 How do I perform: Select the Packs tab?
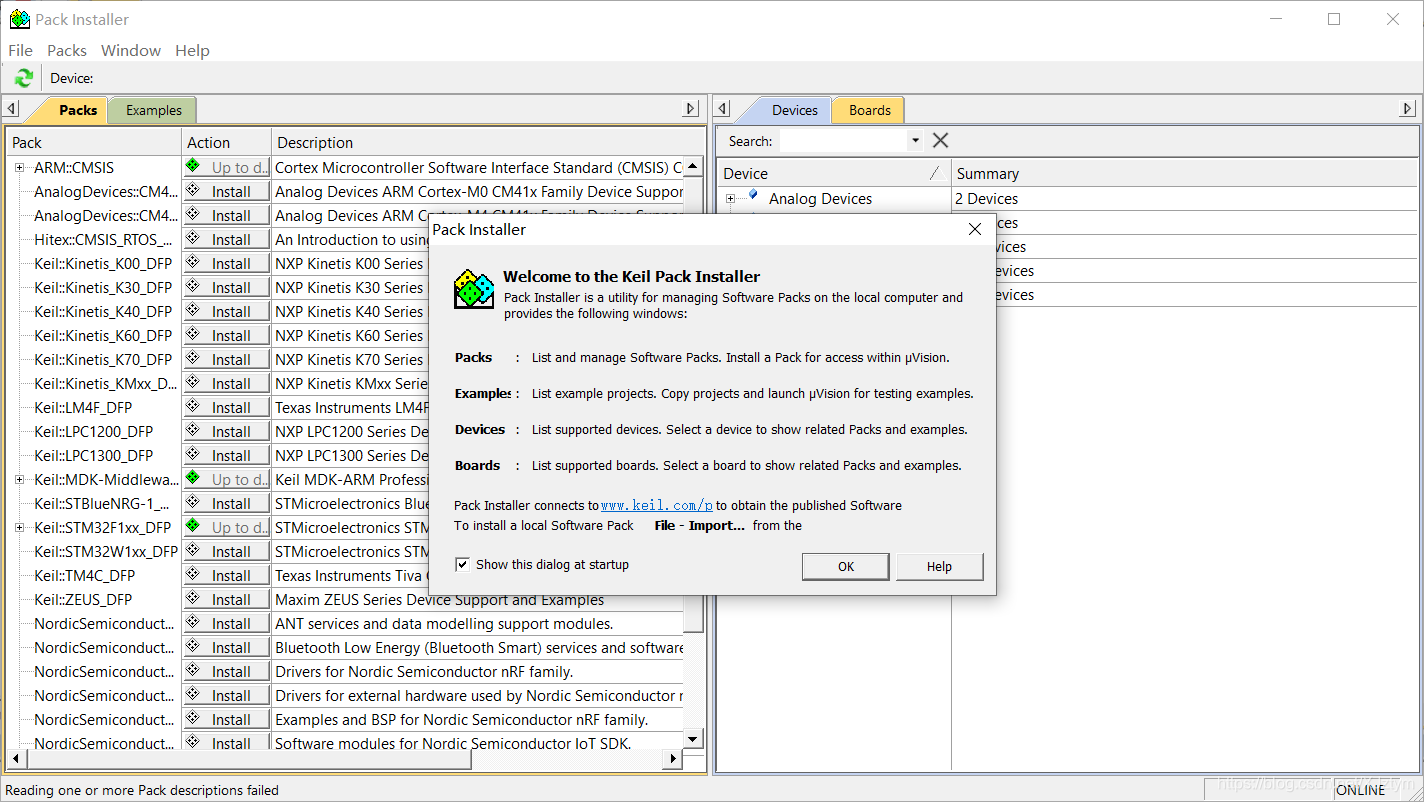pos(78,110)
